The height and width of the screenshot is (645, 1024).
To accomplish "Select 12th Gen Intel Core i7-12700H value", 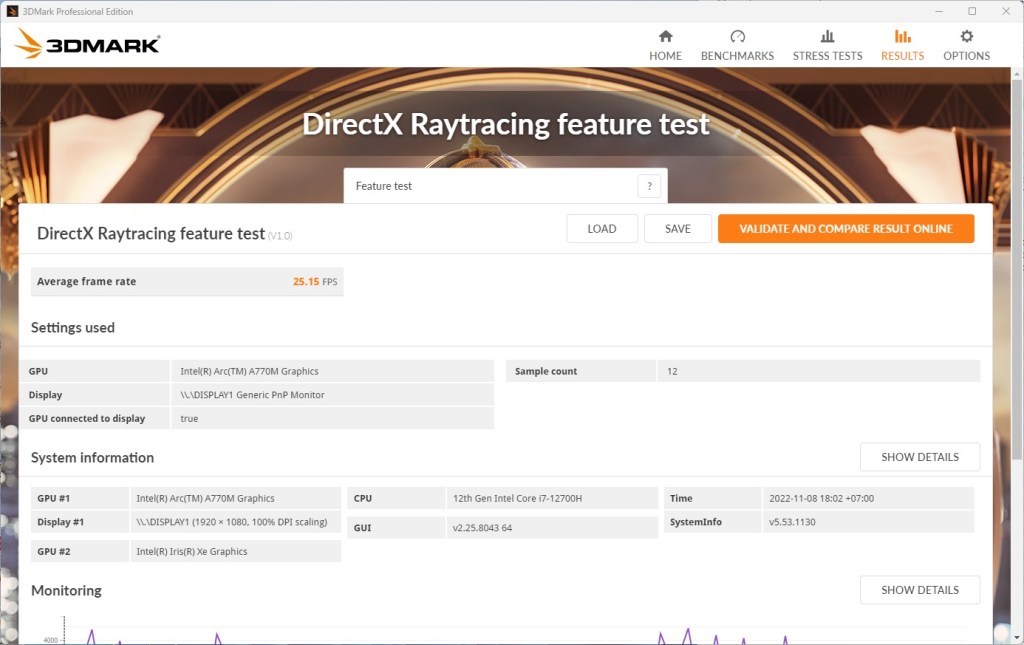I will click(x=517, y=498).
